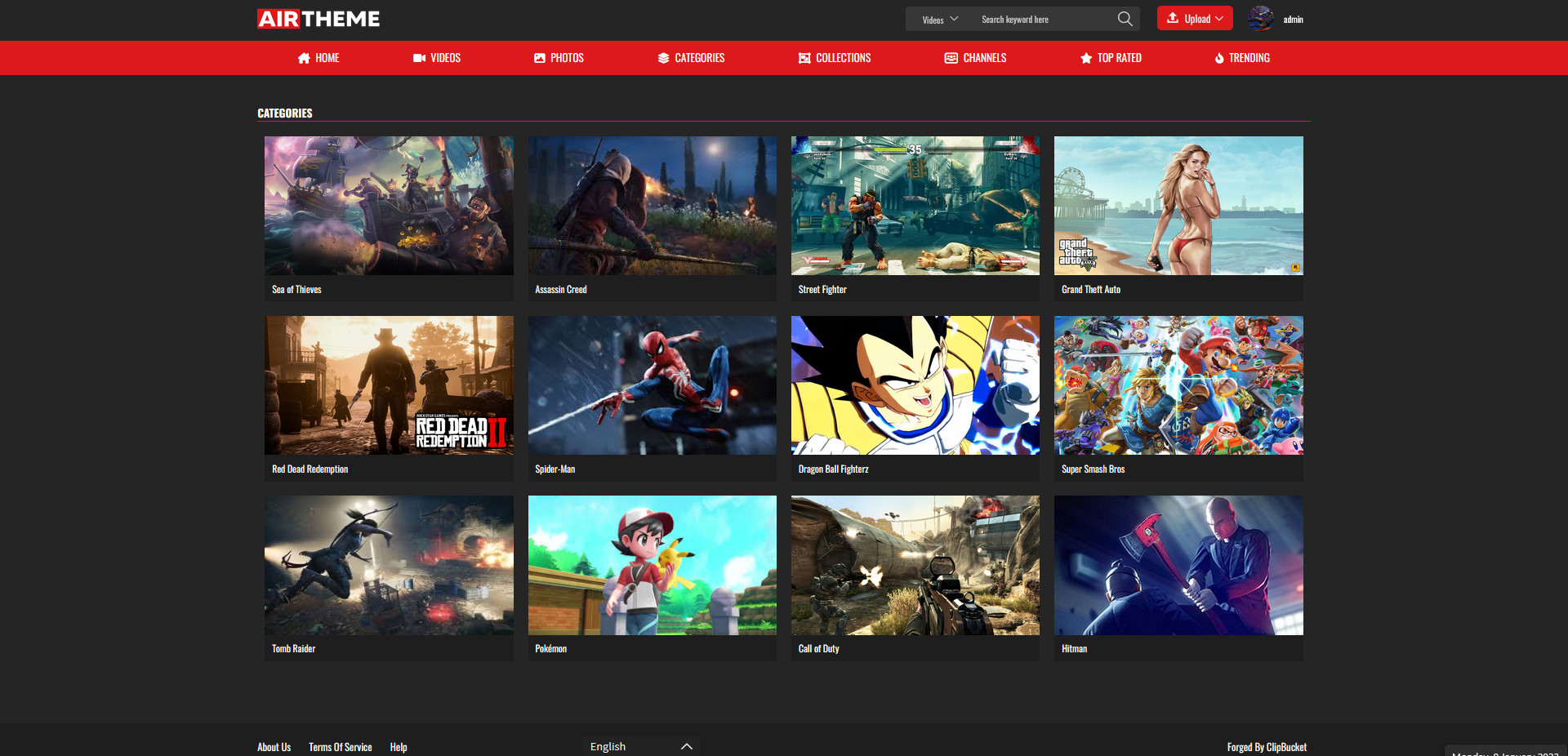The image size is (1568, 756).
Task: Click the Red Dead Redemption title
Action: tap(310, 469)
